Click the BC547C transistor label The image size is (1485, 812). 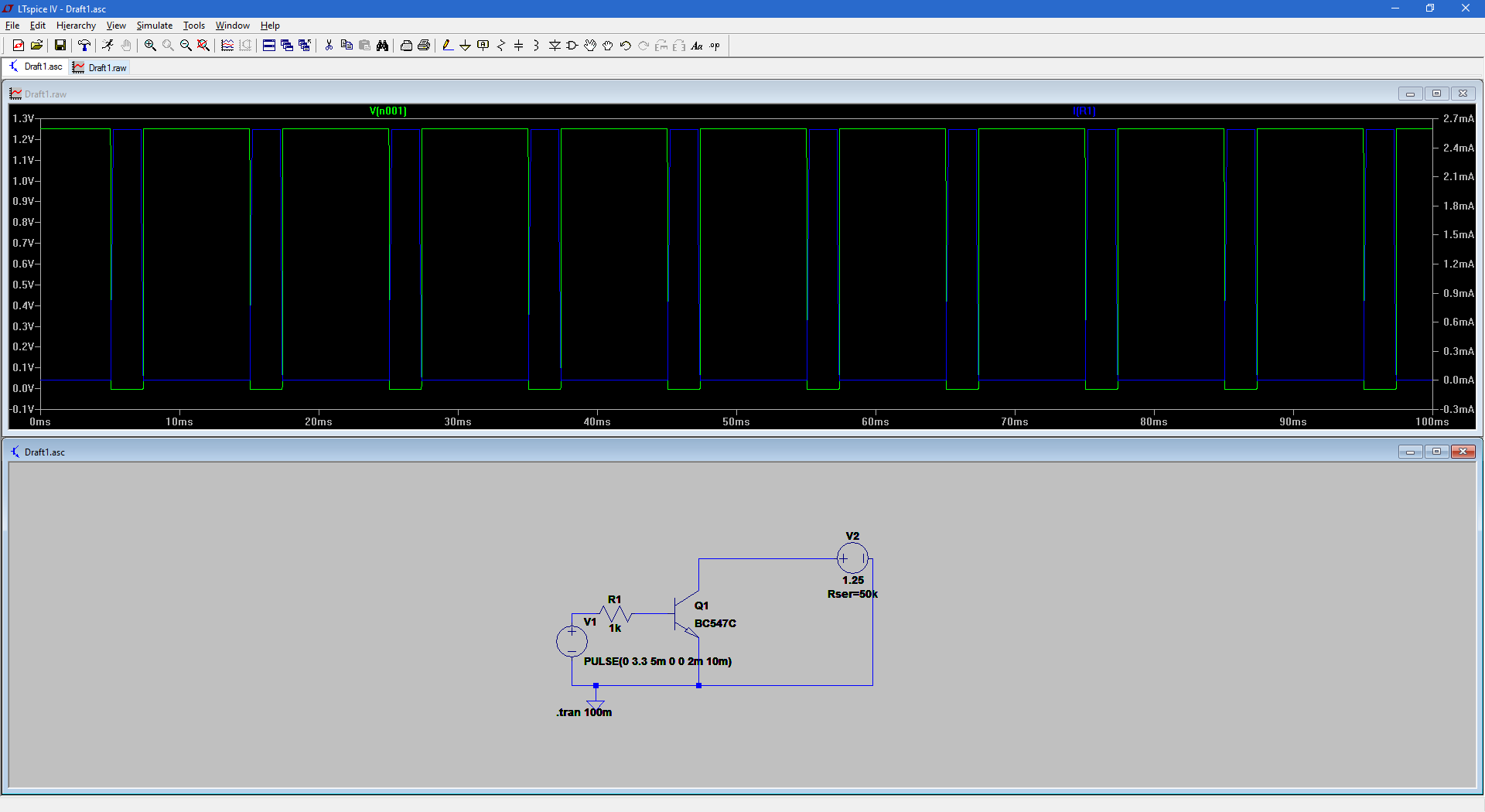[x=715, y=623]
